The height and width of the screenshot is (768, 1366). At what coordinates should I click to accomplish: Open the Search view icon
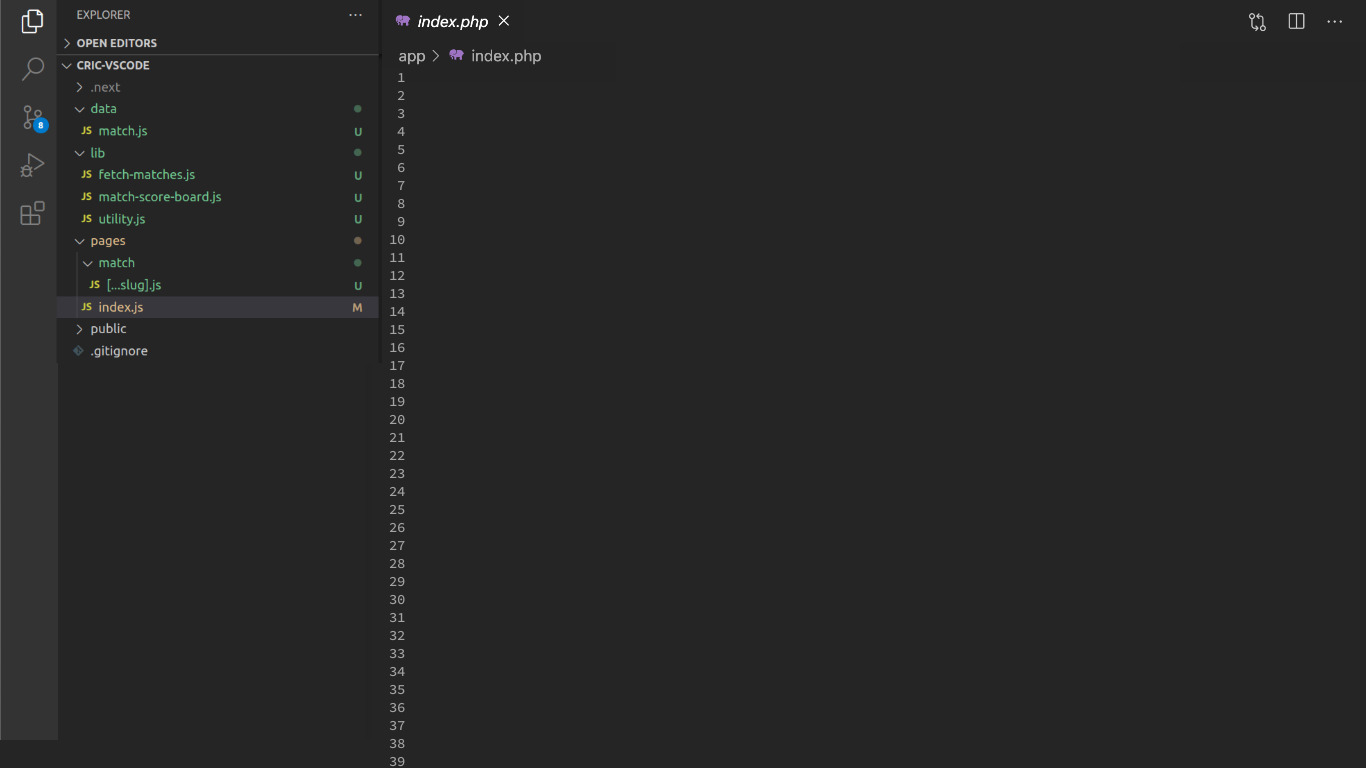pos(32,69)
